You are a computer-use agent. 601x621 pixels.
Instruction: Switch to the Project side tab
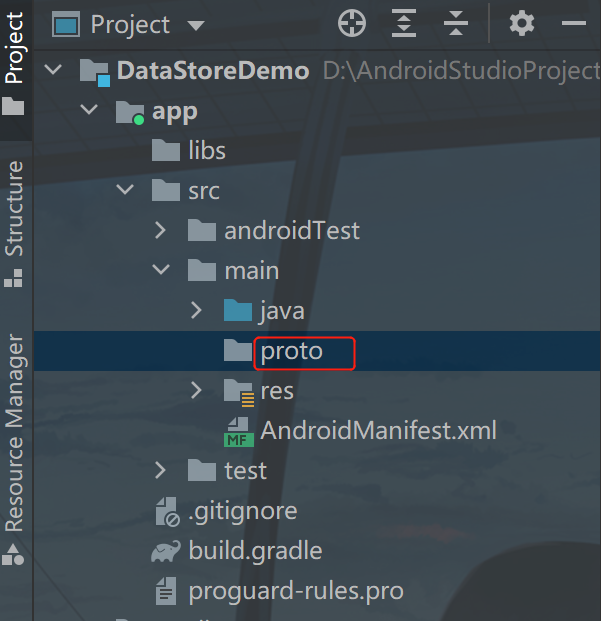point(14,63)
